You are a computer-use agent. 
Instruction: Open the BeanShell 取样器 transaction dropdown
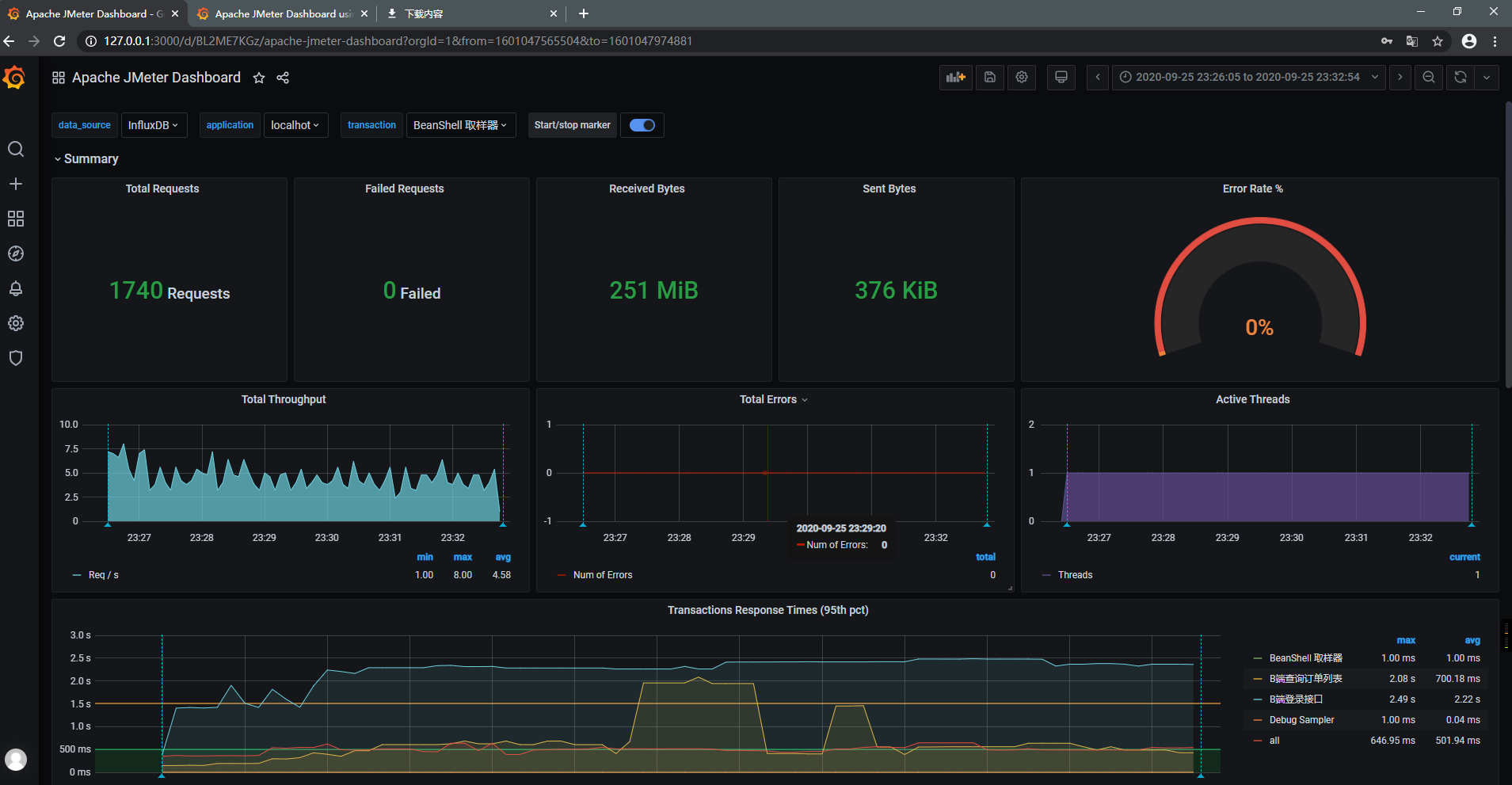tap(460, 125)
